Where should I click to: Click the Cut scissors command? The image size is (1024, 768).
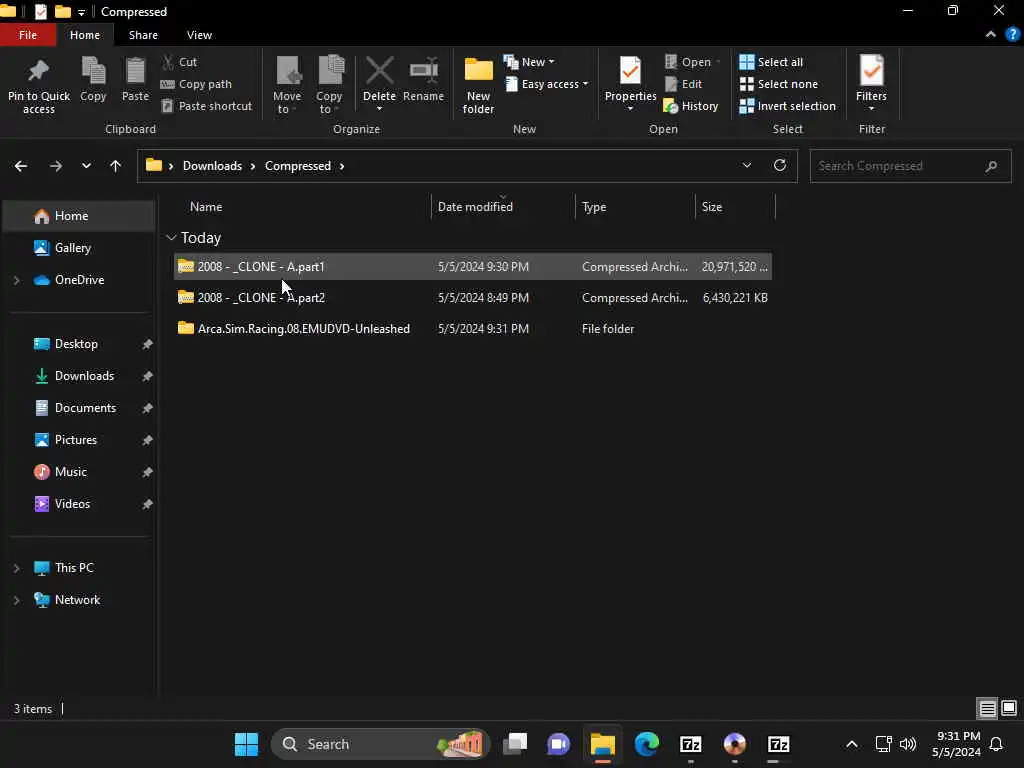click(180, 62)
